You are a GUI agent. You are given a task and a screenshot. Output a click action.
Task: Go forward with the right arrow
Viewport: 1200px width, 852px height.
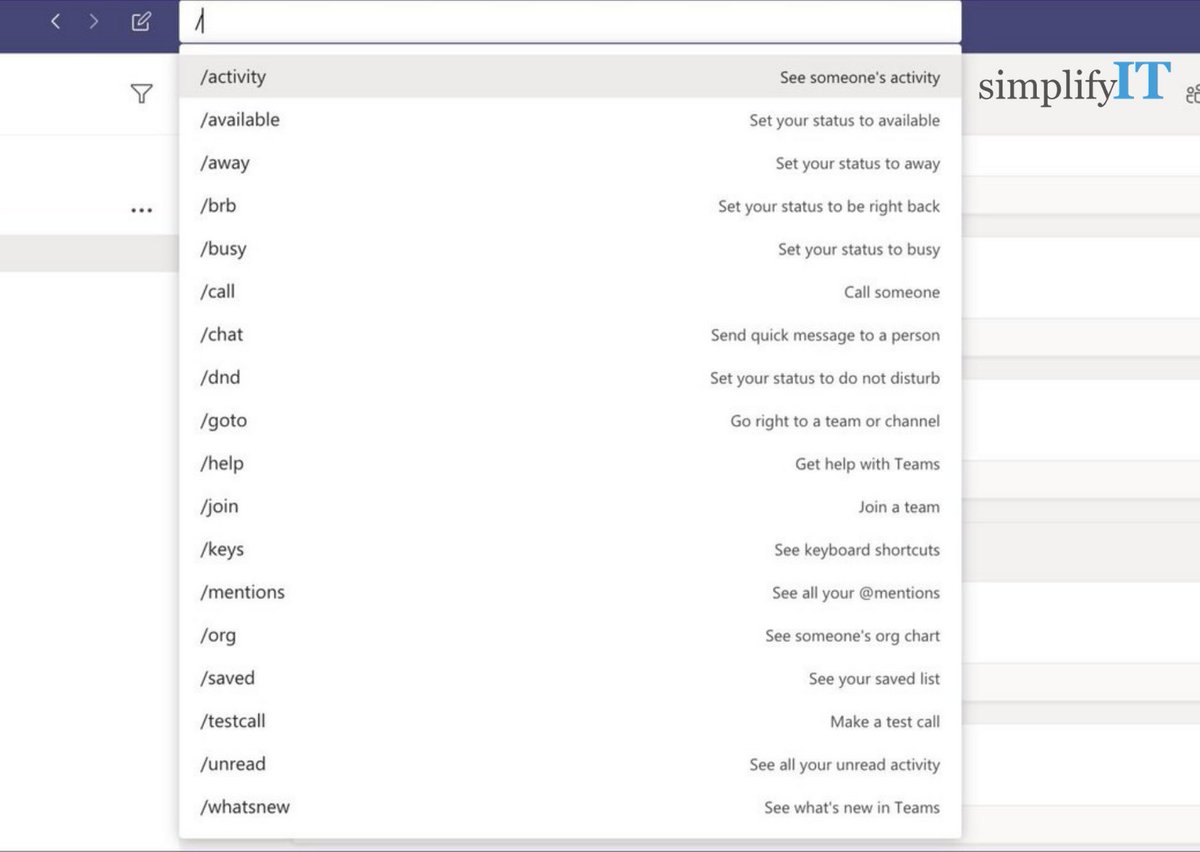click(x=94, y=21)
